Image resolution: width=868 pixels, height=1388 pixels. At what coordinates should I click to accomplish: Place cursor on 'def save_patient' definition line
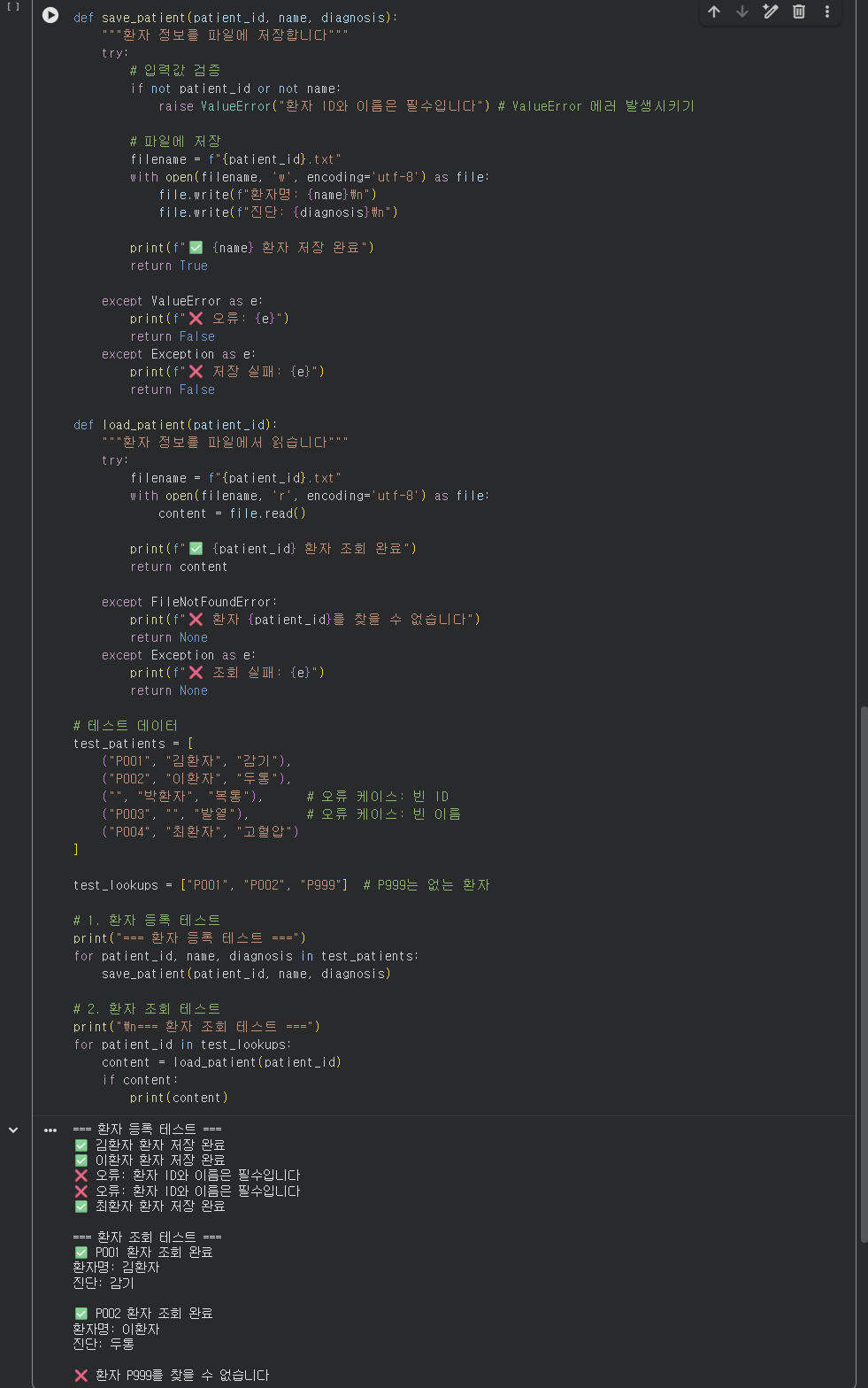(x=235, y=18)
